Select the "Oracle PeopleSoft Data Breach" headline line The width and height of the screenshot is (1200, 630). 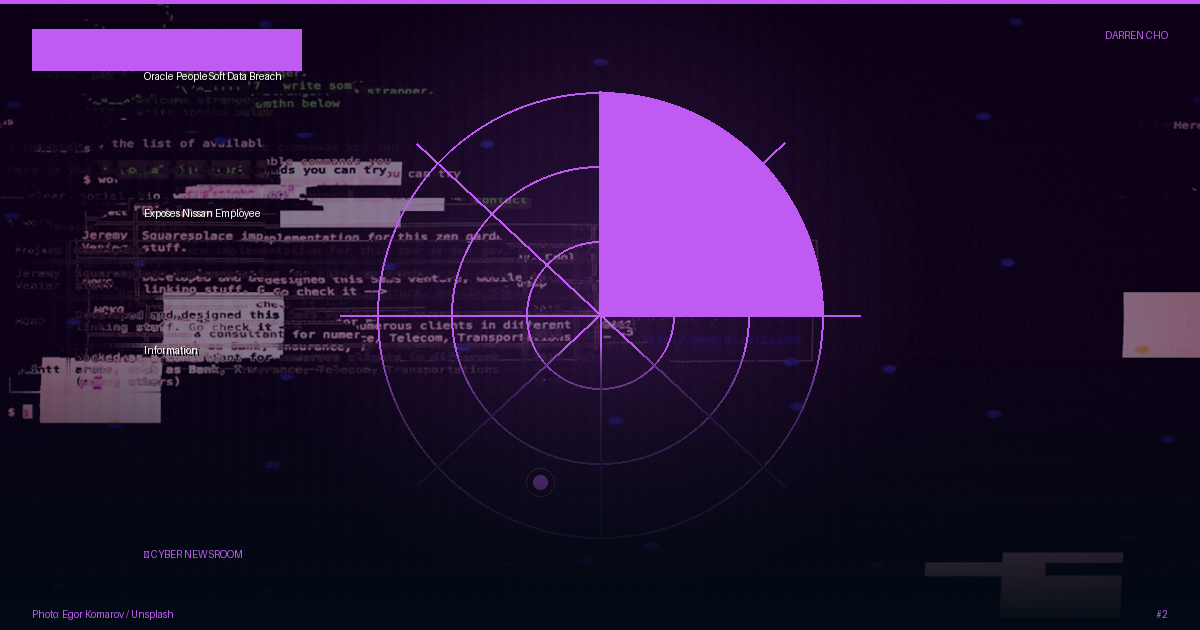[212, 76]
